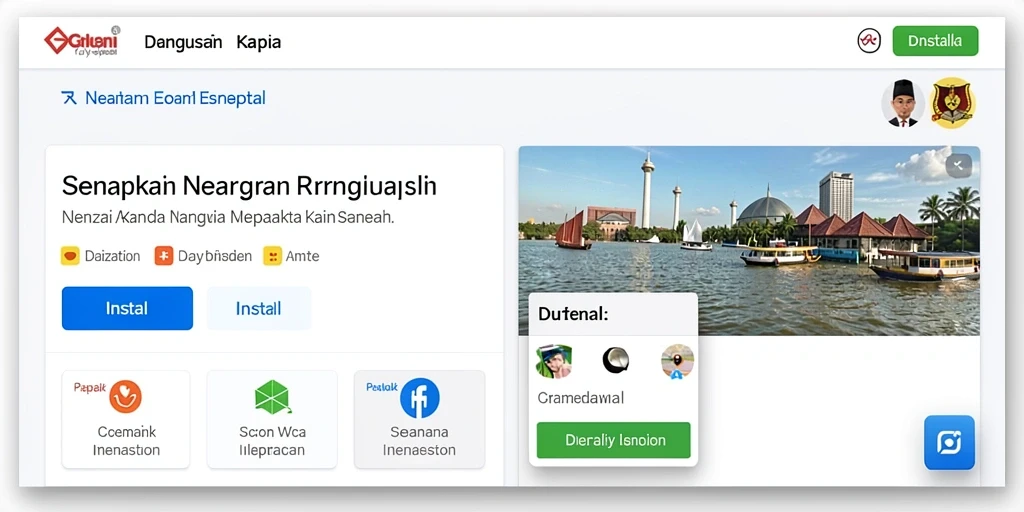This screenshot has width=1024, height=512.
Task: Open the Dangusan menu item
Action: (183, 42)
